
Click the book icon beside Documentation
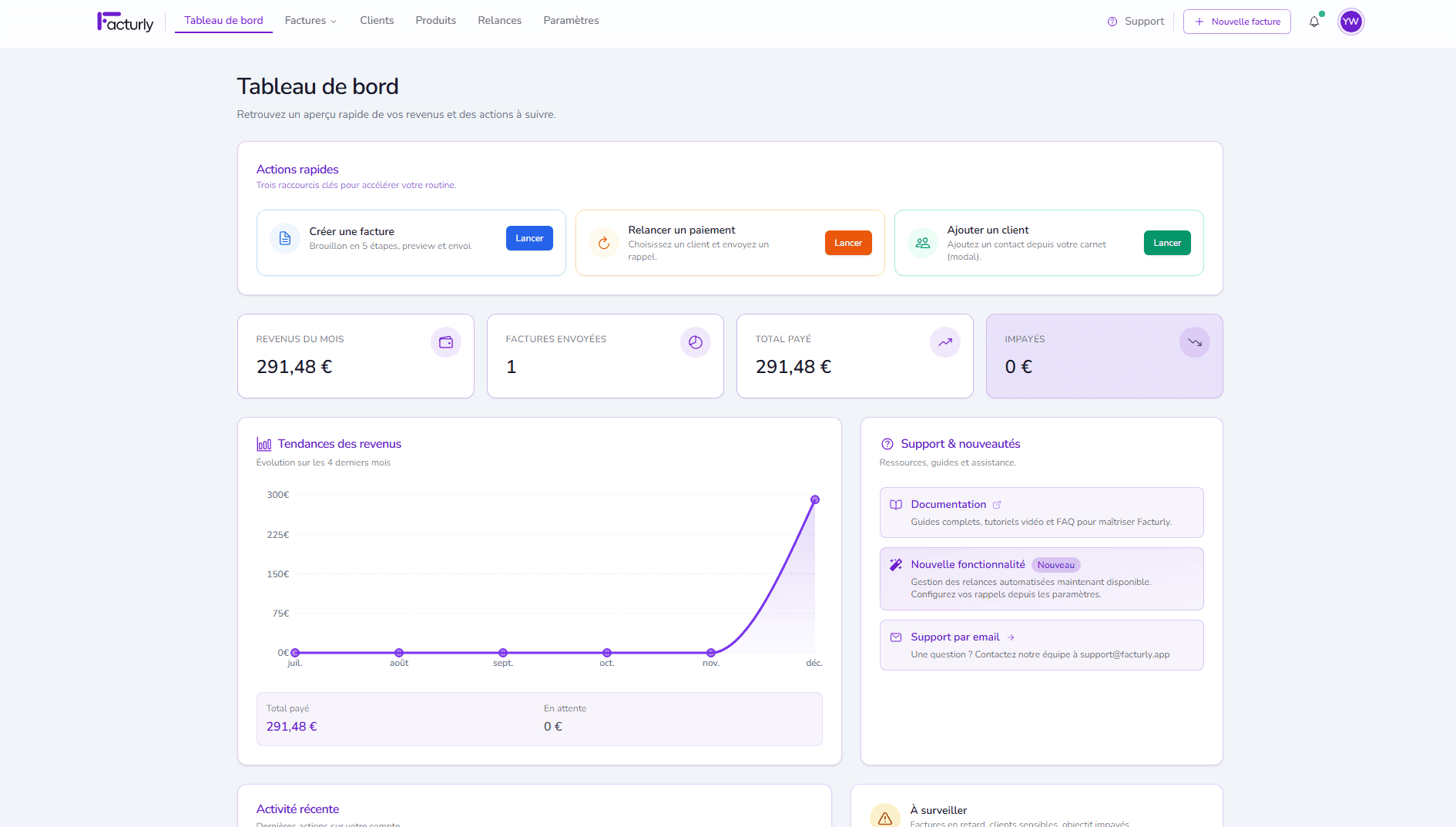coord(895,505)
